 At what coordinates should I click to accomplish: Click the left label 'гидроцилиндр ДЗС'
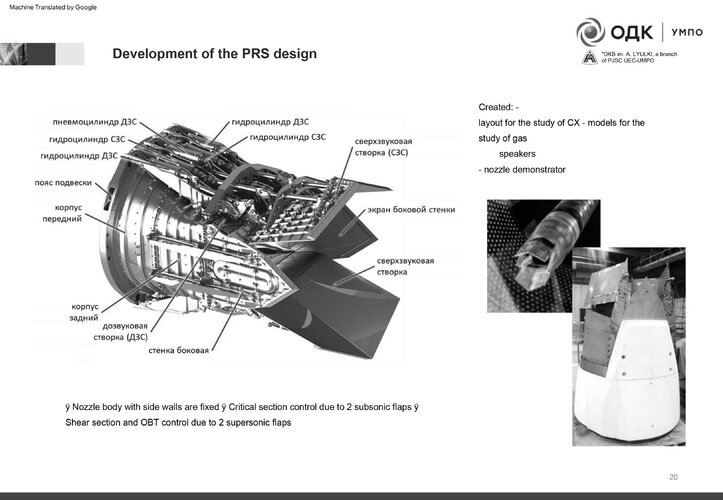coord(79,156)
